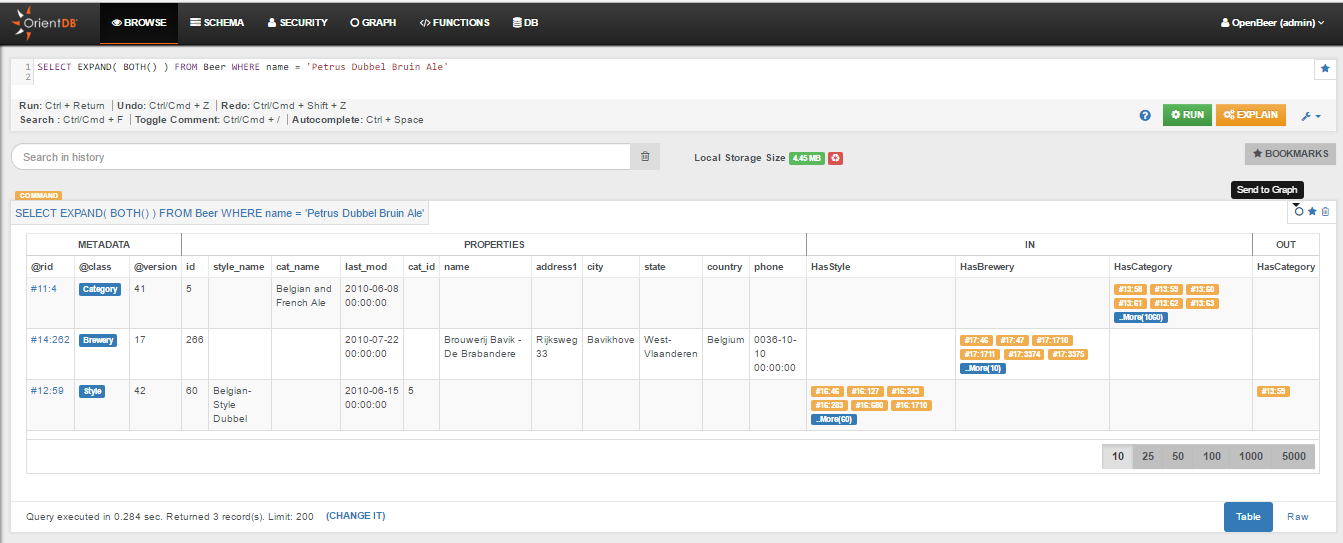
Task: Star the executed command result
Action: pyautogui.click(x=1312, y=211)
